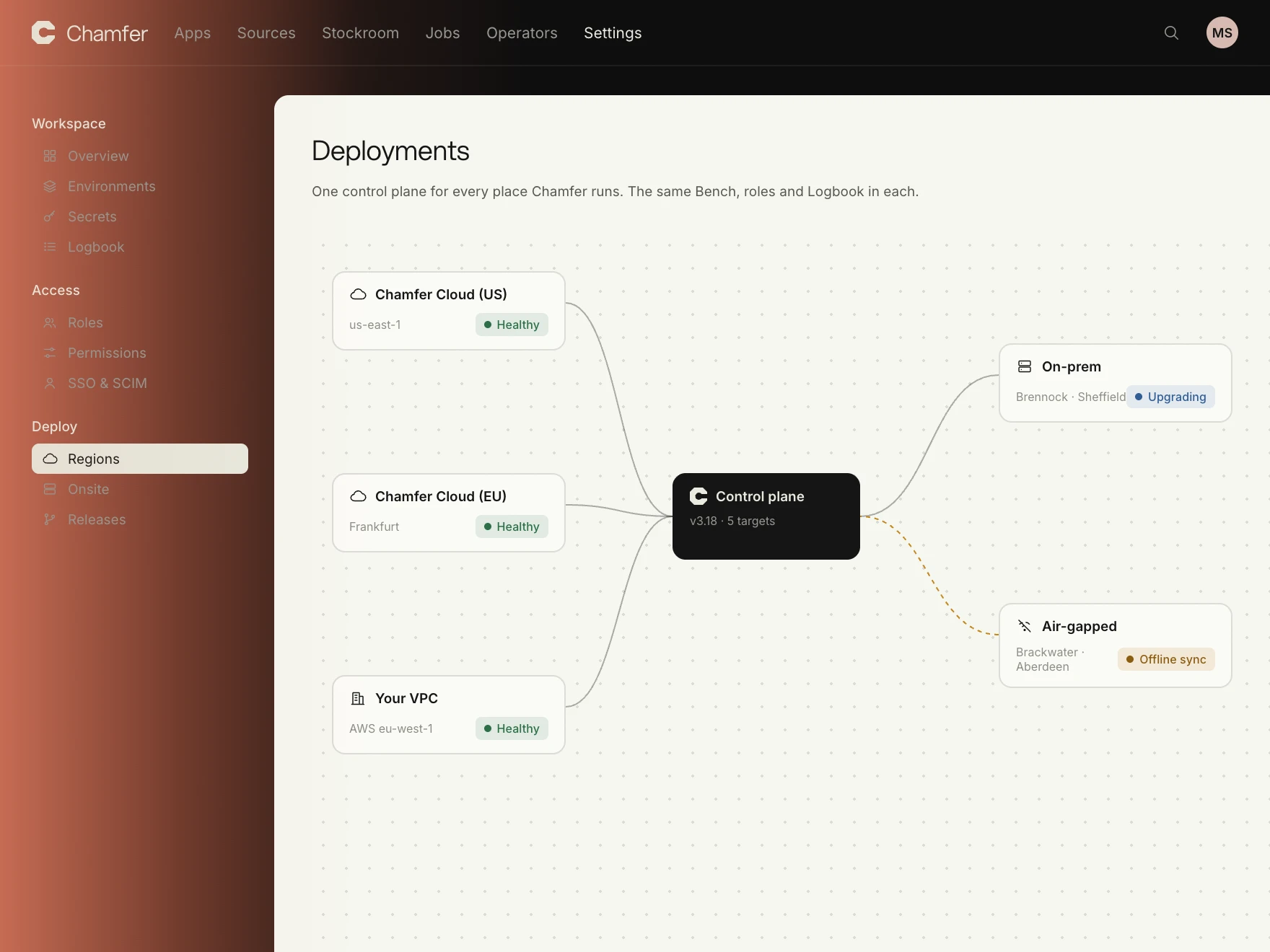Click Healthy badge on AWS eu-west-1 card
This screenshot has width=1270, height=952.
512,728
